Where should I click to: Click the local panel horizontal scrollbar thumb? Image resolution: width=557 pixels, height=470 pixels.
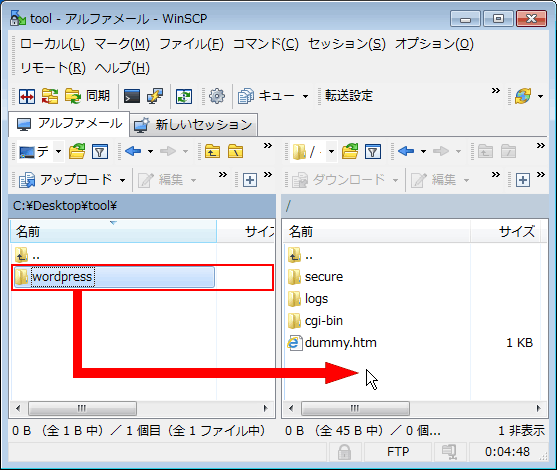(82, 408)
